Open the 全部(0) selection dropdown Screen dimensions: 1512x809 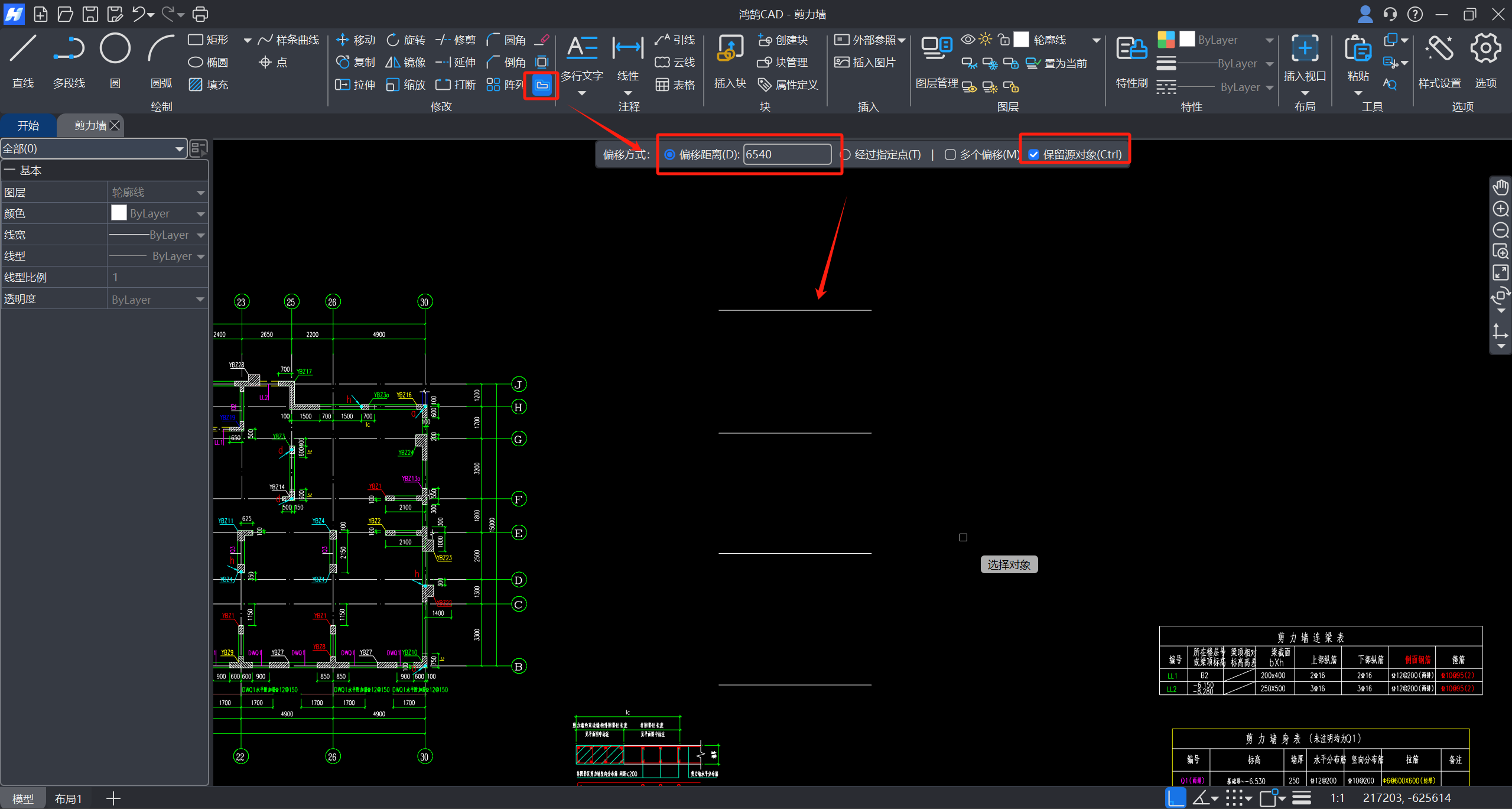point(178,149)
